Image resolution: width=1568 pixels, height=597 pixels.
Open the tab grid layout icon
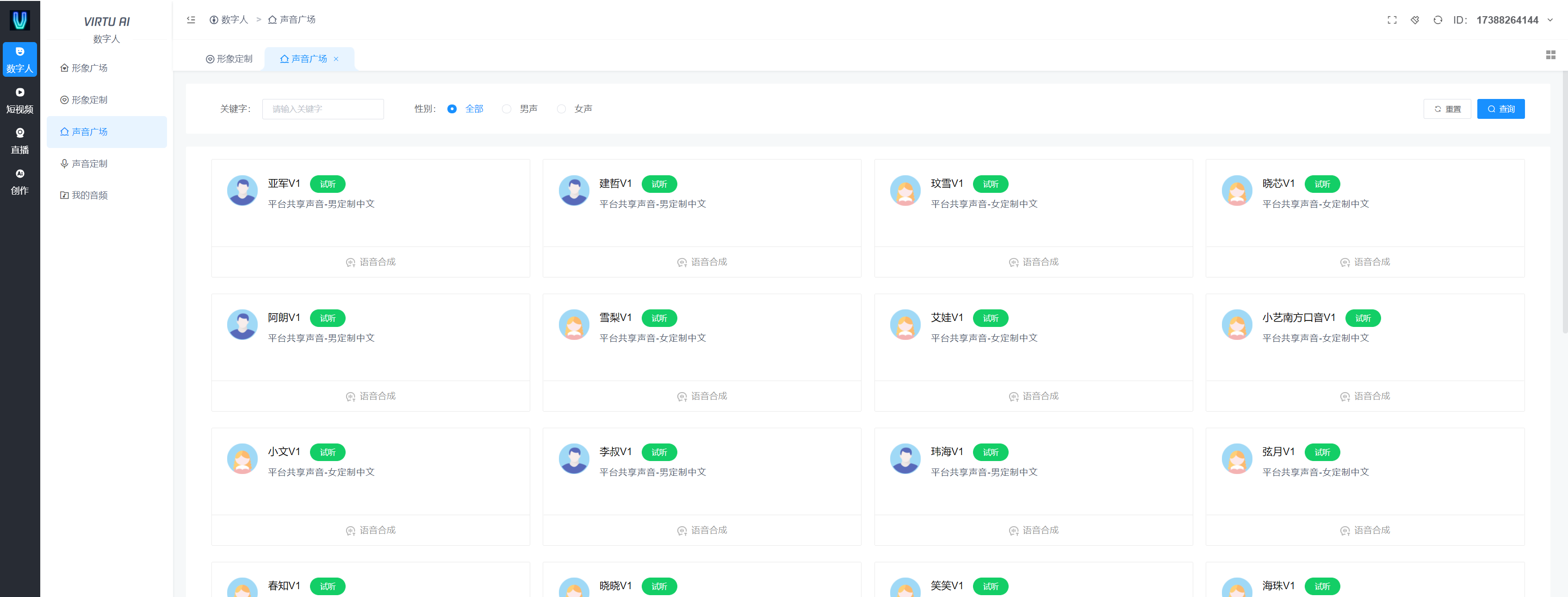pyautogui.click(x=1550, y=55)
